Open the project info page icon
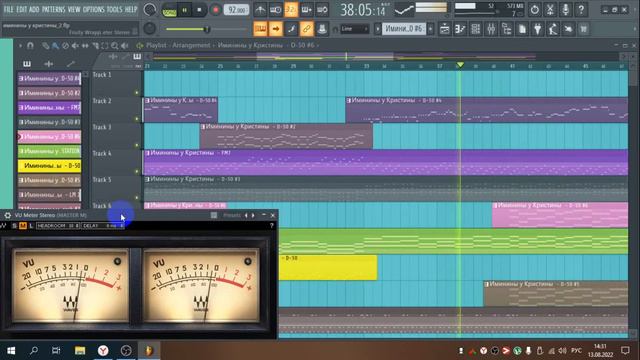640x360 pixels. [x=522, y=29]
